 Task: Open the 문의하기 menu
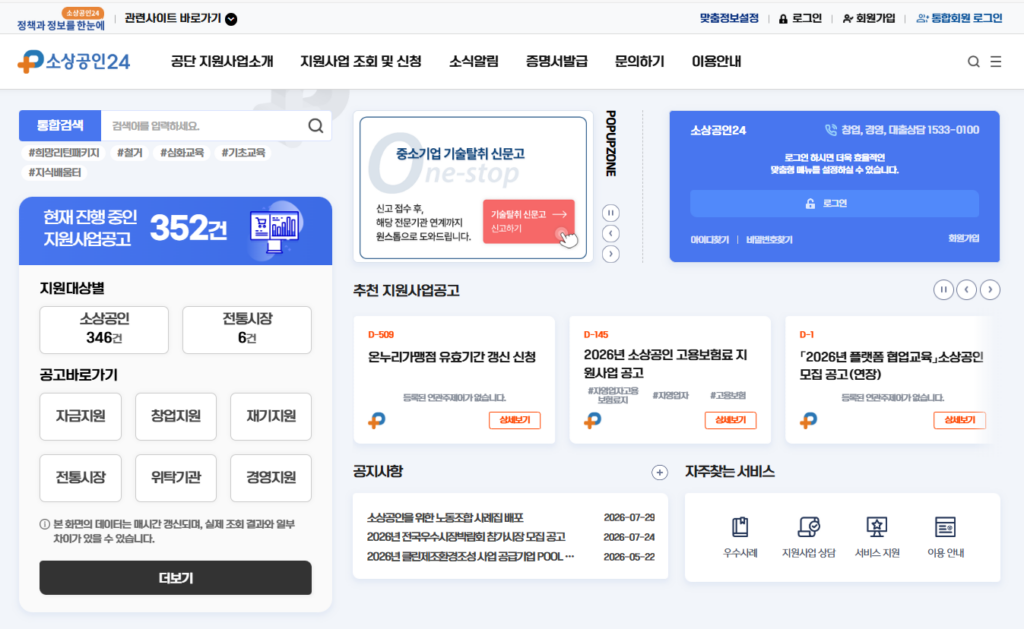coord(639,61)
